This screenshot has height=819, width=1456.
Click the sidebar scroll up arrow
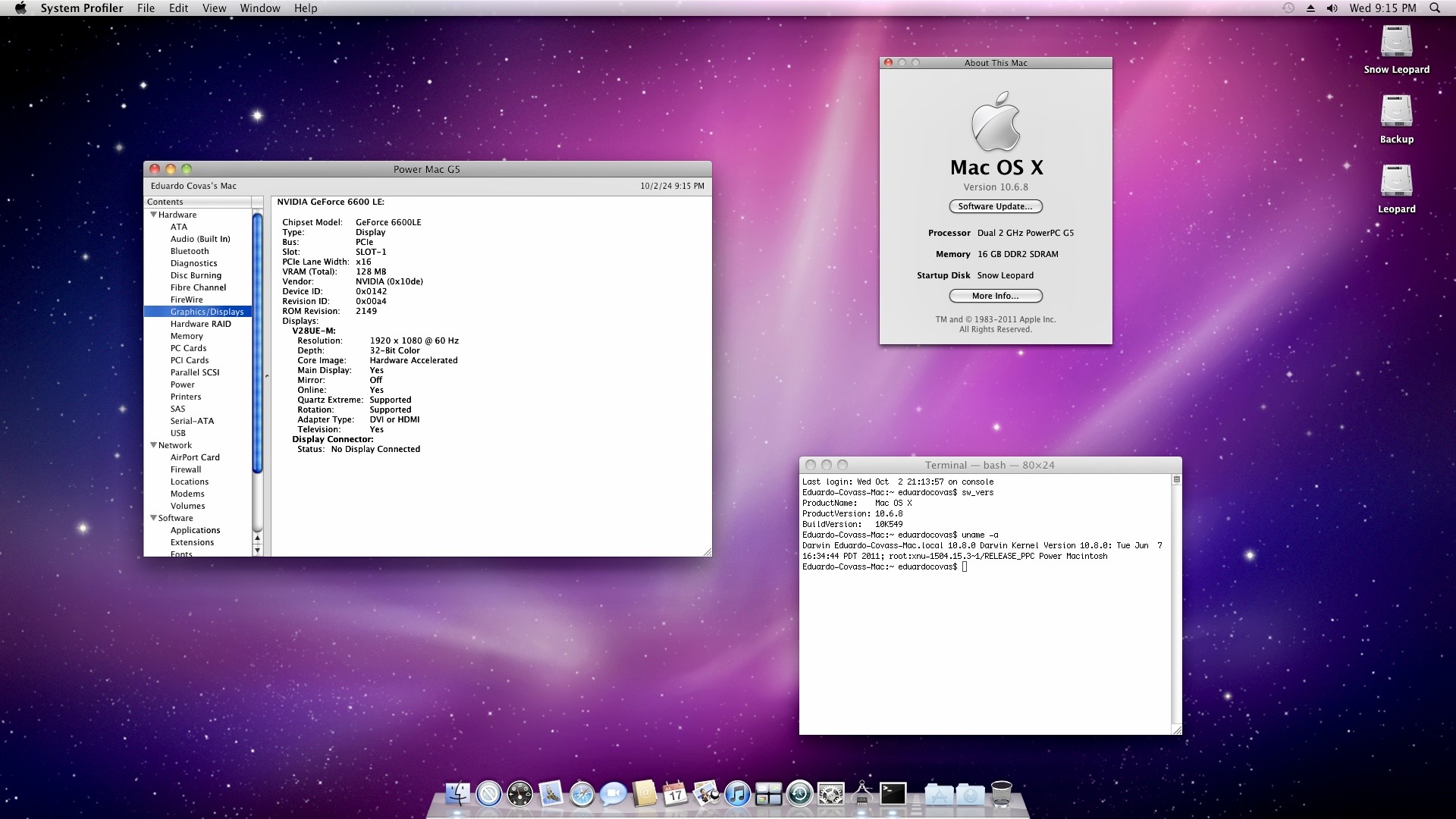point(257,538)
